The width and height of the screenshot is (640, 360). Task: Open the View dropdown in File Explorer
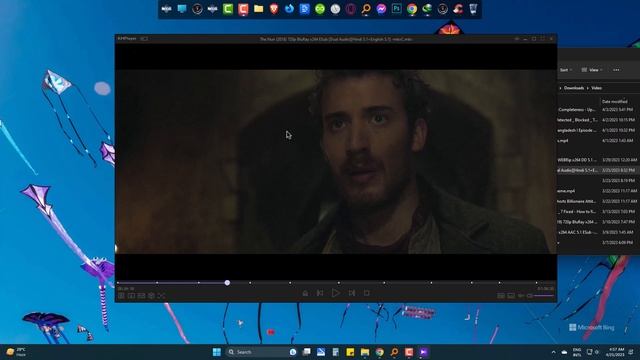[592, 70]
